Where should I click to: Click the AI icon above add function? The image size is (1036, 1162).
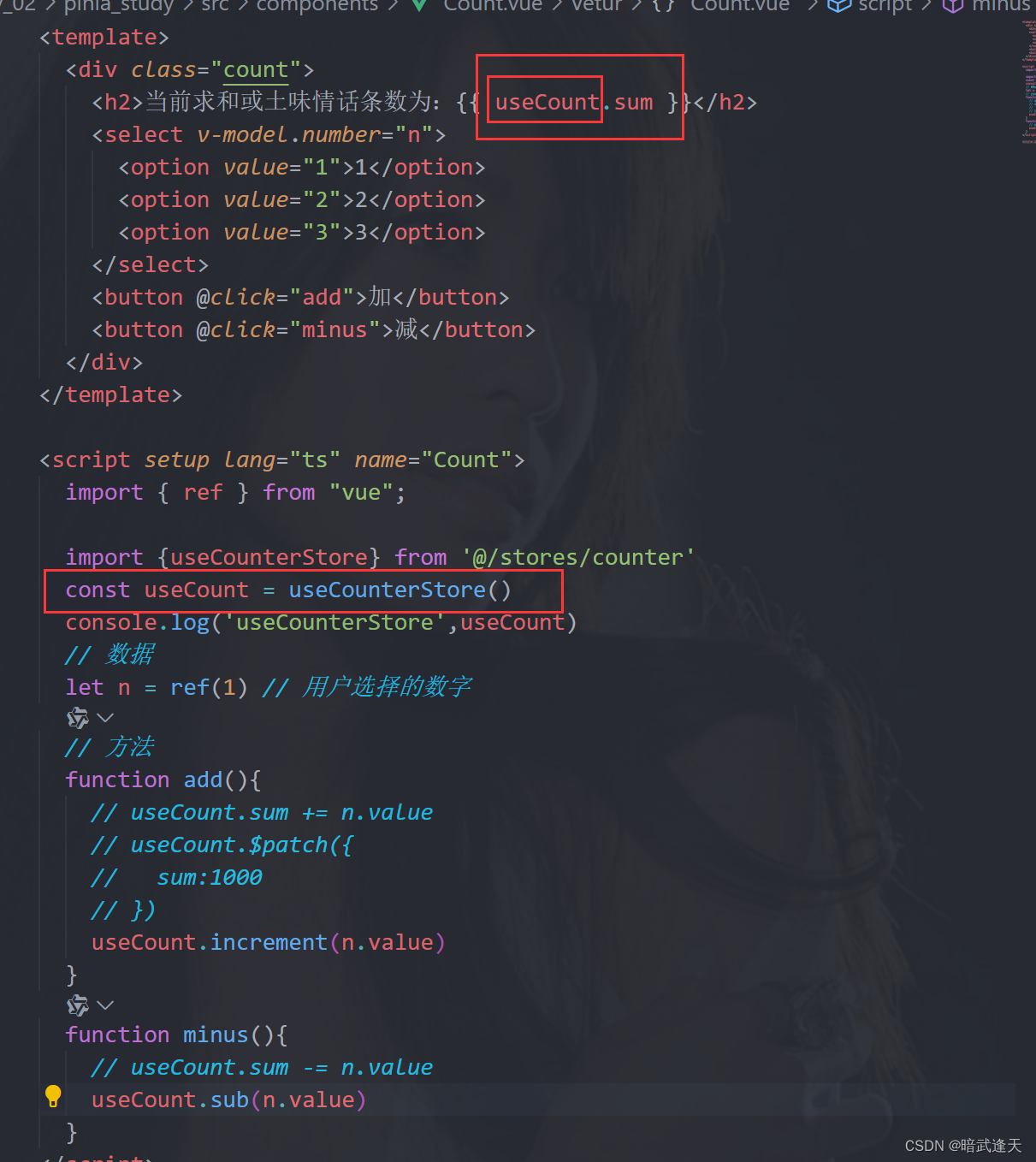tap(78, 717)
